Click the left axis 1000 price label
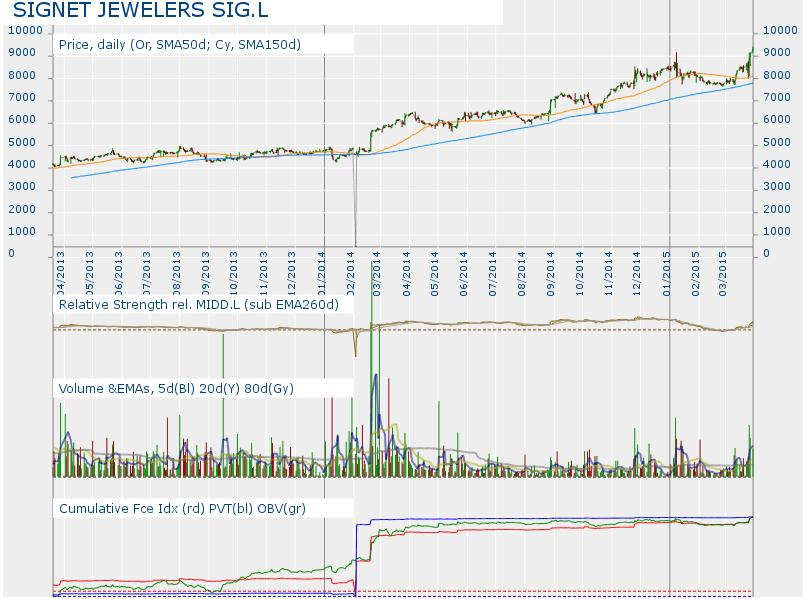 (22, 231)
